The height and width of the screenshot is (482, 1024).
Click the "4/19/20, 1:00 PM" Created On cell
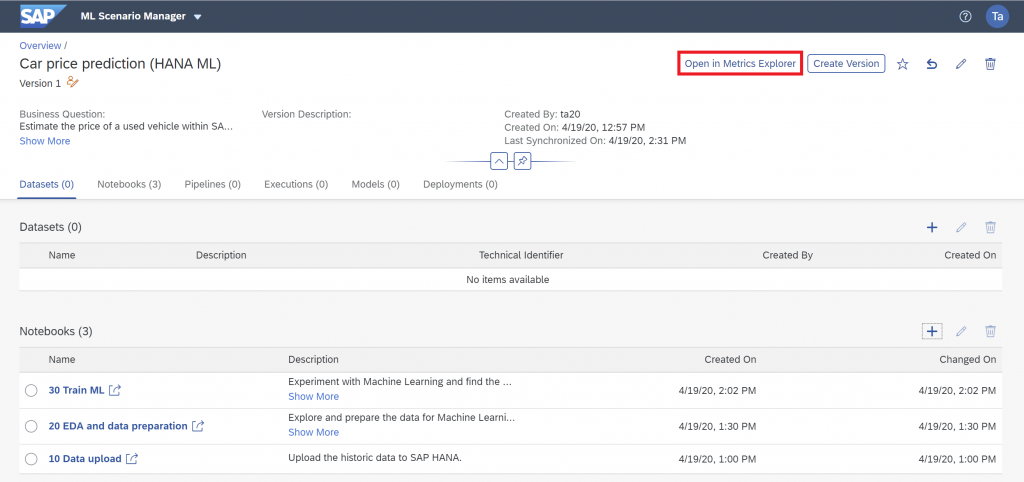717,459
